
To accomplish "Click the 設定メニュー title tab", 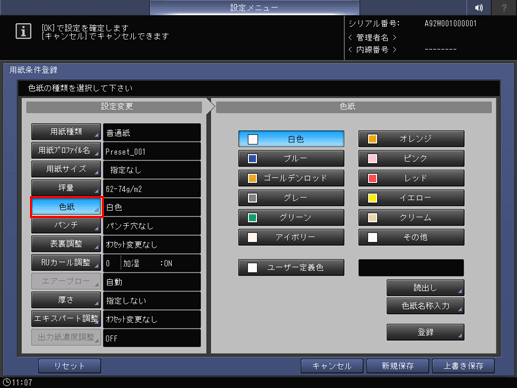I will point(254,7).
